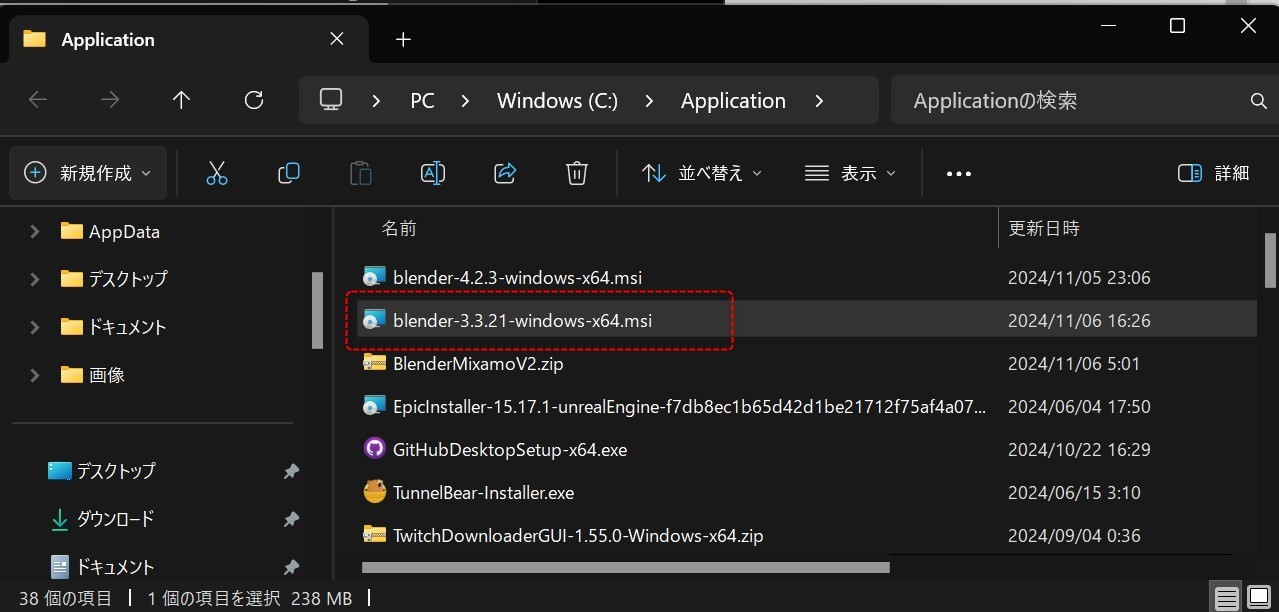The width and height of the screenshot is (1279, 612).
Task: Click the file list vertical scrollbar
Action: point(1270,260)
